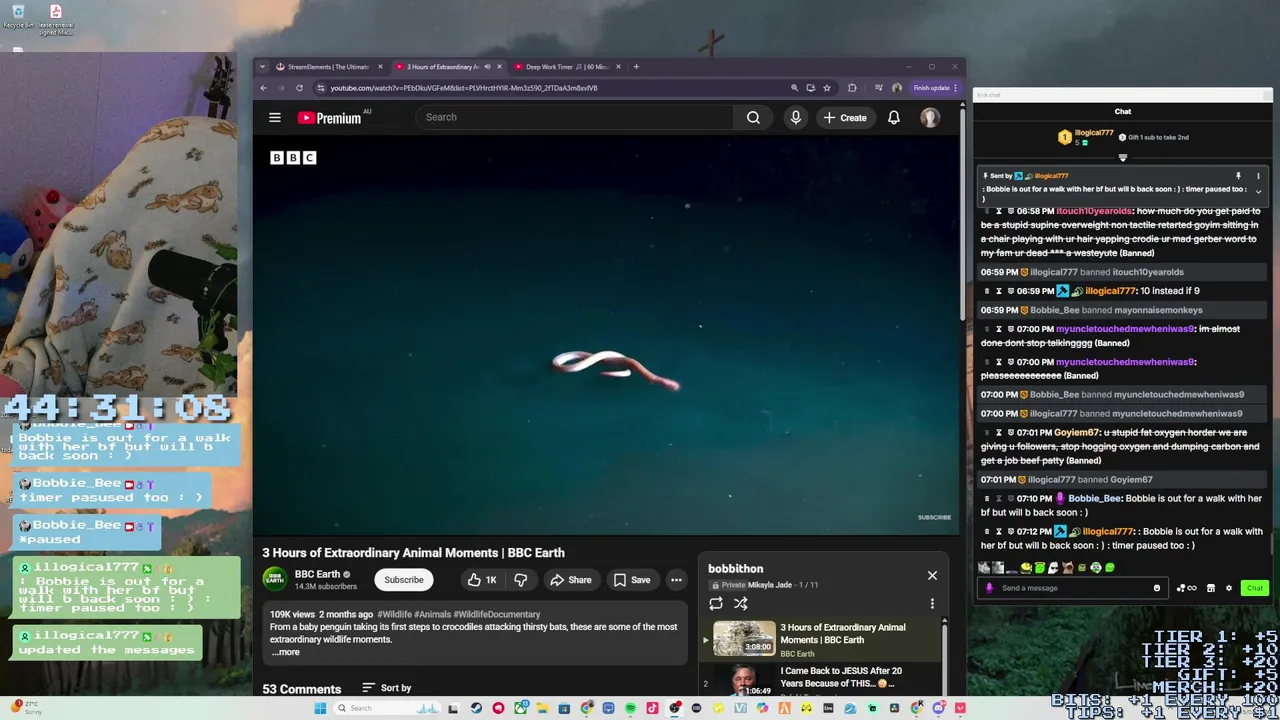Open bobbithon playlist three-dot menu
1280x720 pixels.
point(932,604)
